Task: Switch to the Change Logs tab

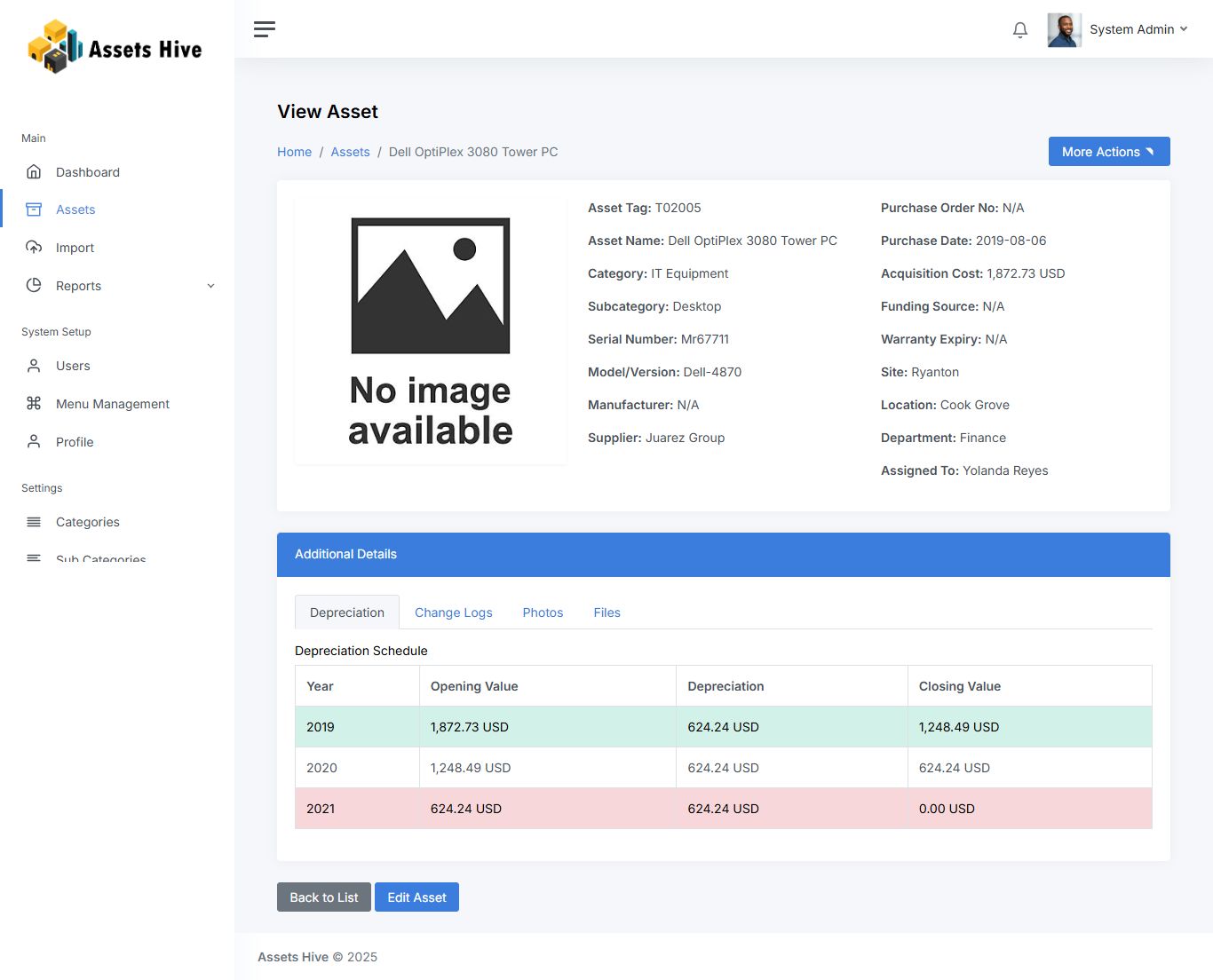Action: pos(453,612)
